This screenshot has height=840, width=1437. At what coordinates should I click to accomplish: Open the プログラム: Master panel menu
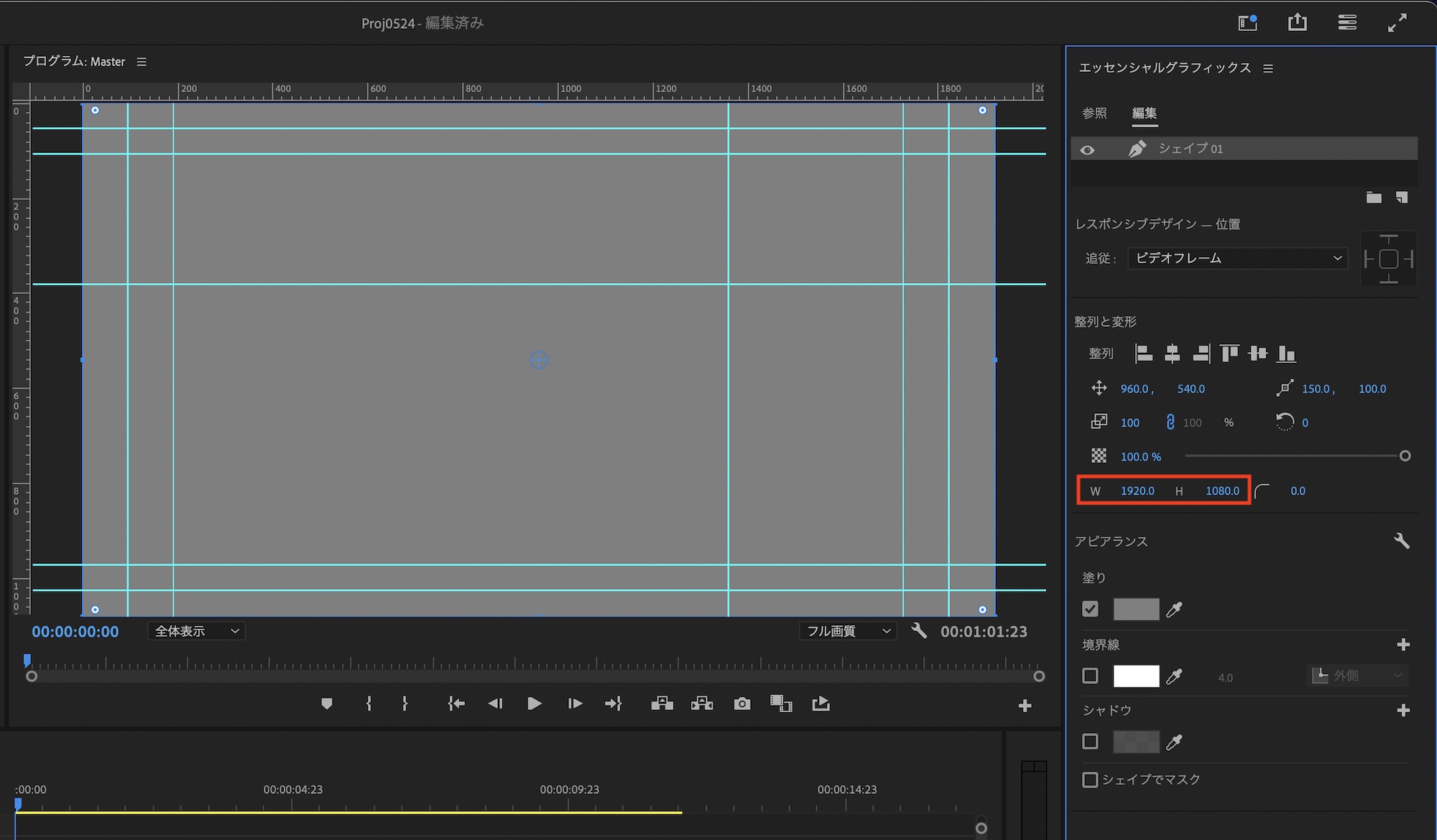[142, 62]
